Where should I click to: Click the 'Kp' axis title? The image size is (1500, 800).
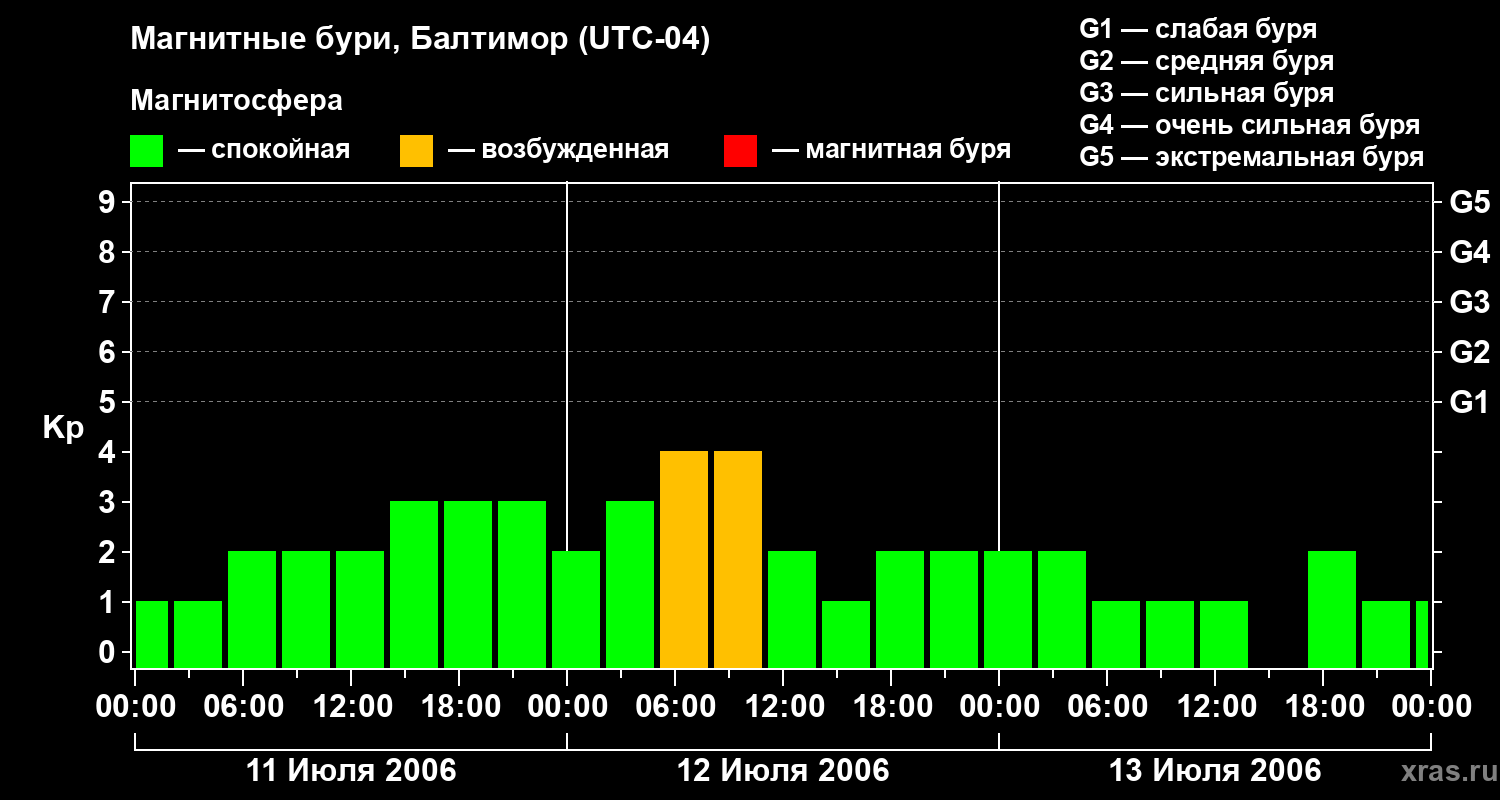[x=63, y=428]
